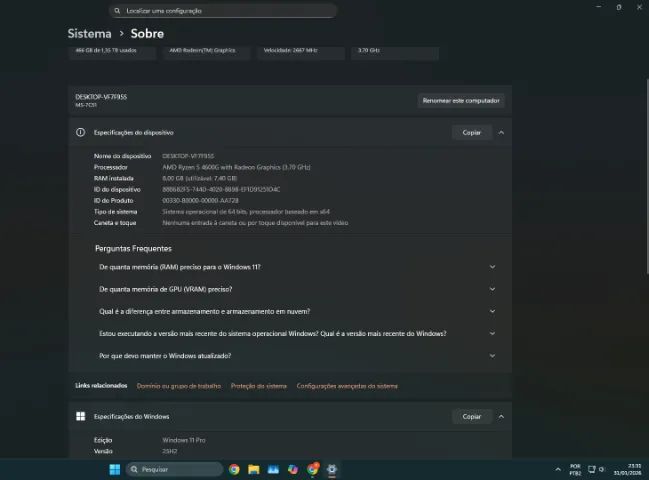Image resolution: width=649 pixels, height=480 pixels.
Task: Click the taskbar Pesquisar search box
Action: (174, 469)
